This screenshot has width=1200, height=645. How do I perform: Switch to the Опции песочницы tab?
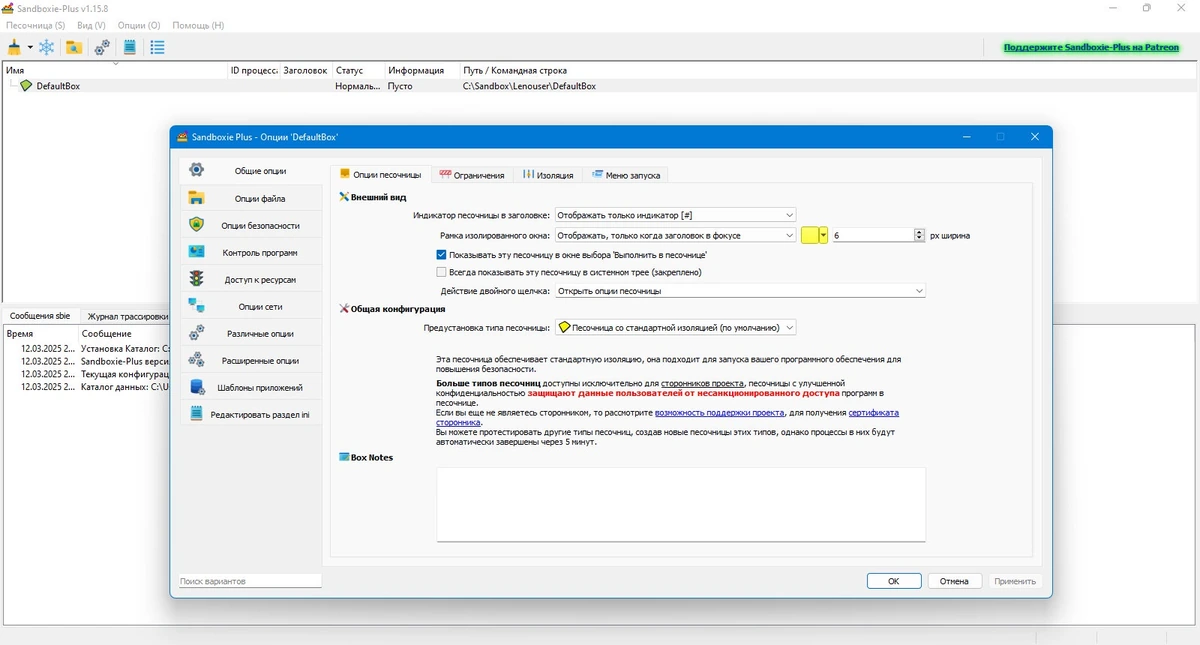point(381,175)
